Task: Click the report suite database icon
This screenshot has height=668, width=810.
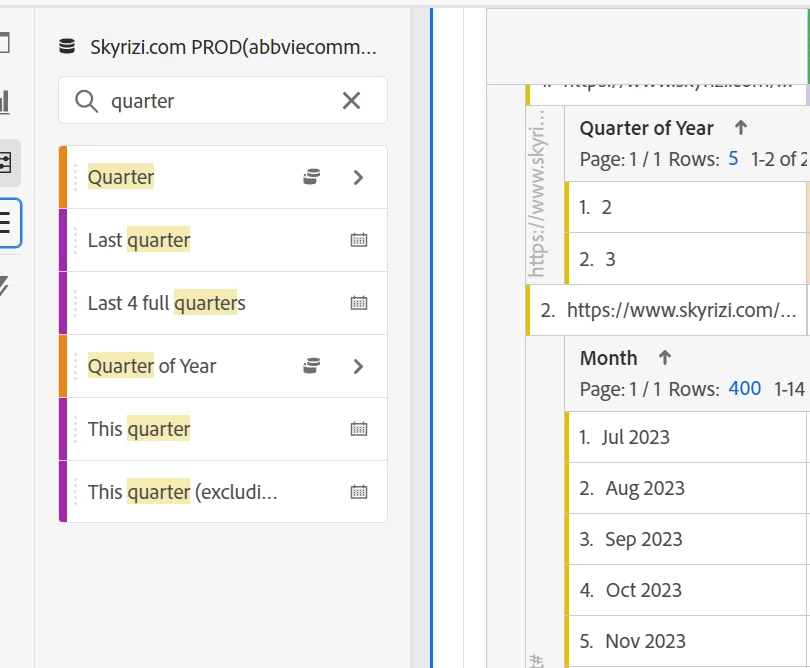Action: (x=67, y=46)
